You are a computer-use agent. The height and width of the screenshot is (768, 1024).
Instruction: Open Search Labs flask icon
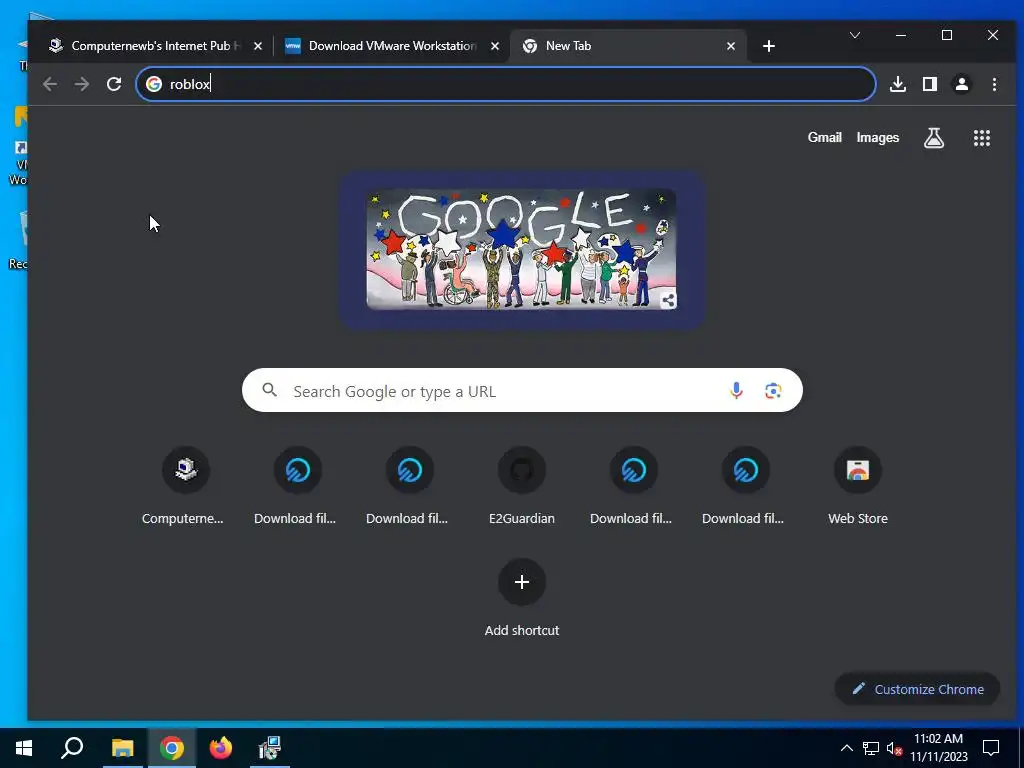pos(934,138)
